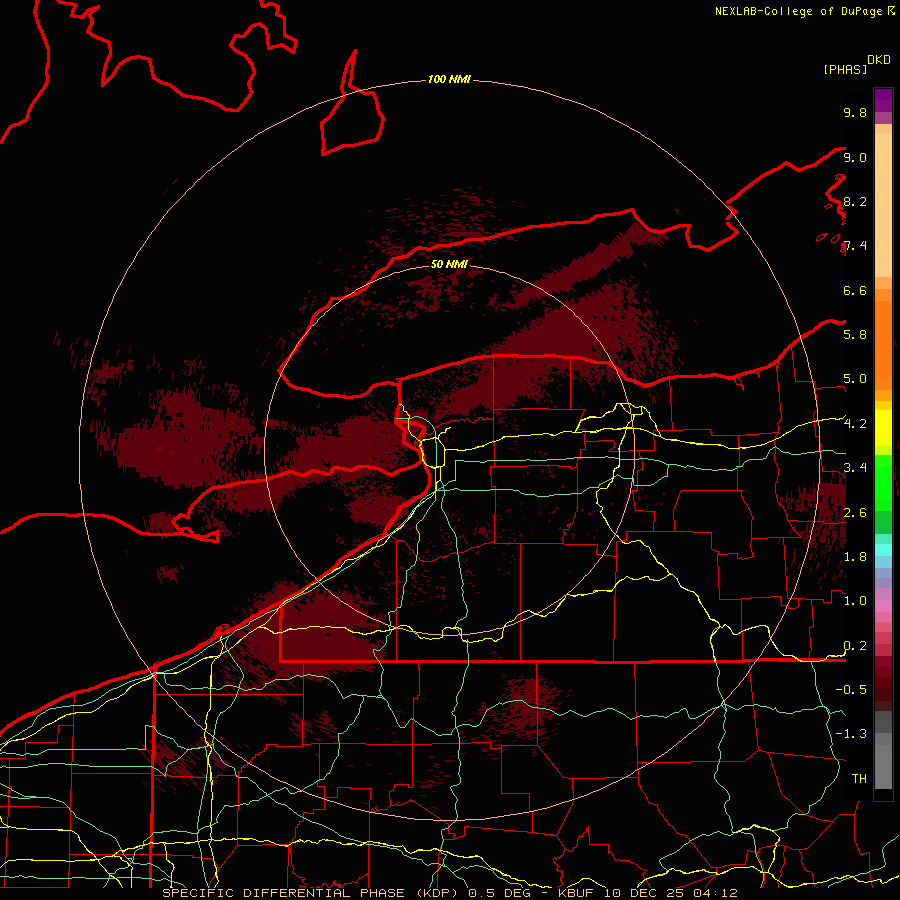
Task: Click the 8.2 value on color scale
Action: tap(855, 201)
